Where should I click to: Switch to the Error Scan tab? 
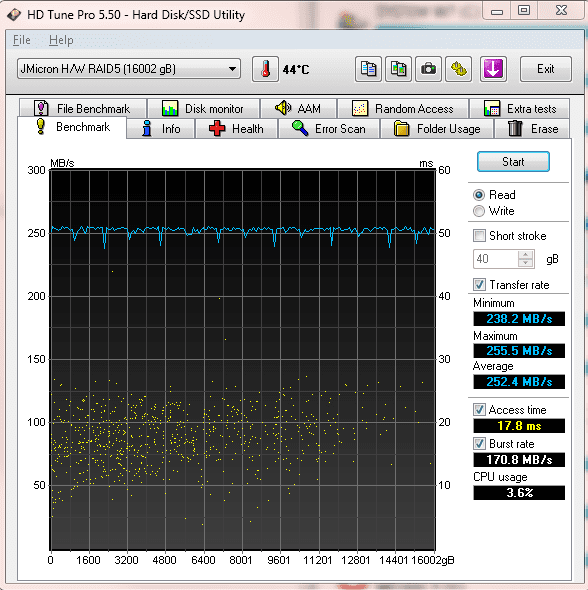pos(329,129)
